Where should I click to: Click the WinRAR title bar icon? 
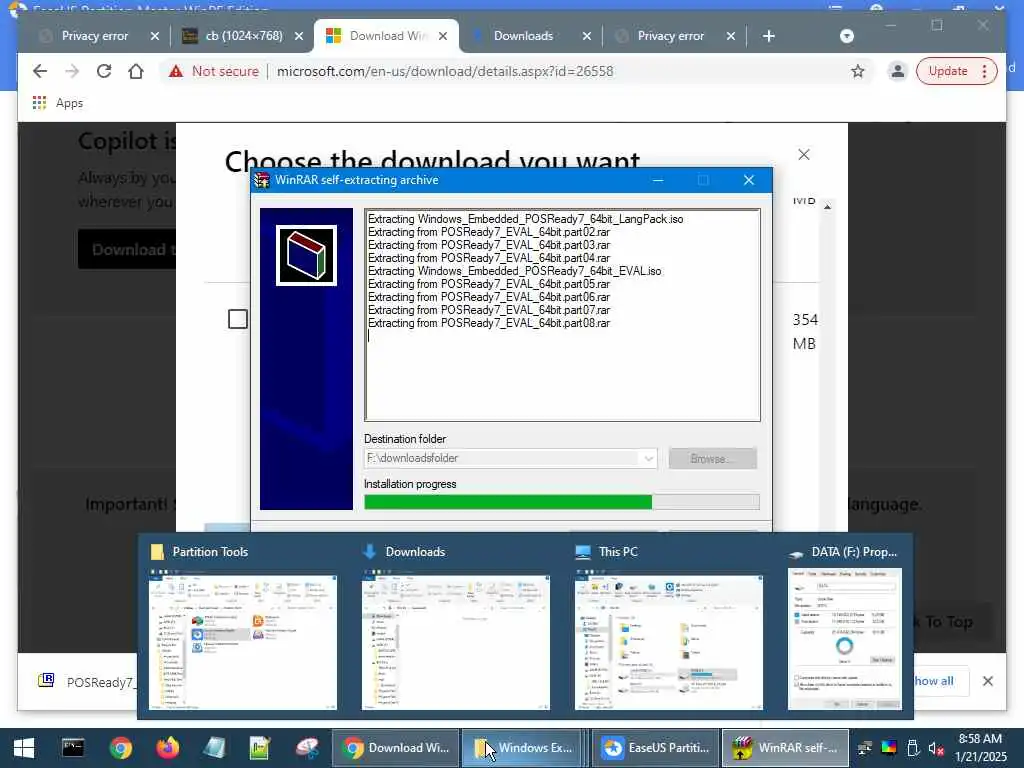point(262,180)
